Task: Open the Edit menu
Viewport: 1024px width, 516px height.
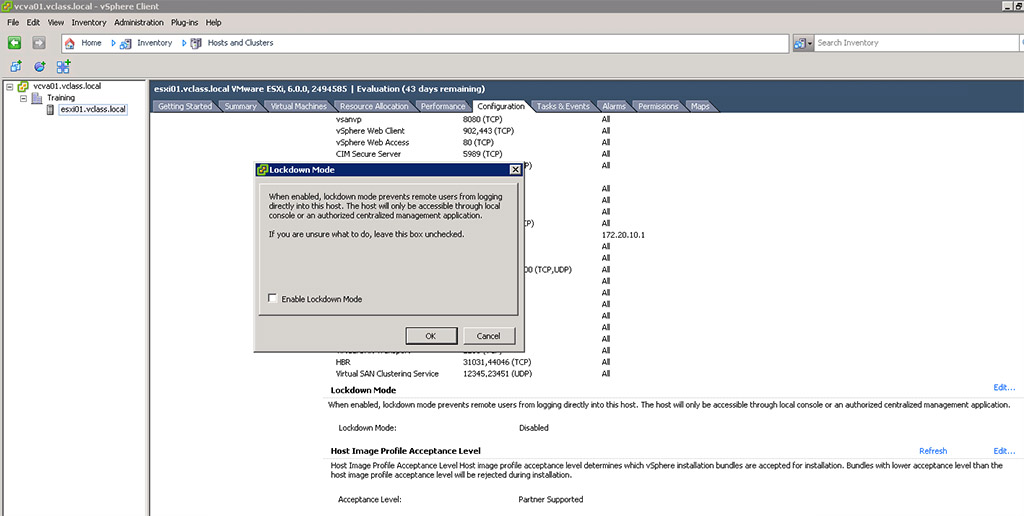Action: pyautogui.click(x=33, y=22)
